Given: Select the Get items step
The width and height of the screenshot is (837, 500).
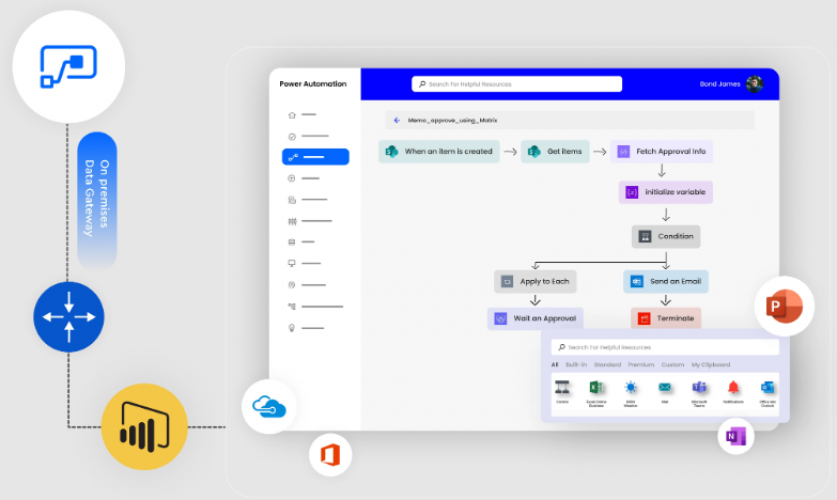Looking at the screenshot, I should [555, 152].
